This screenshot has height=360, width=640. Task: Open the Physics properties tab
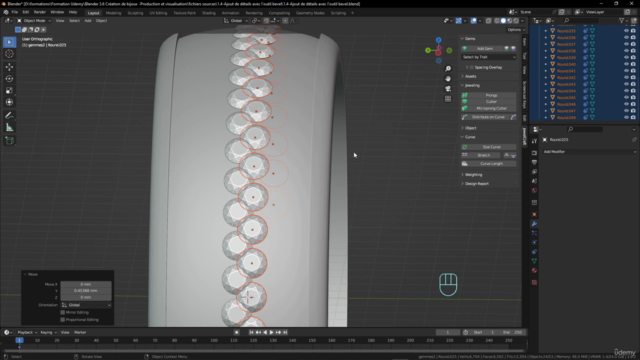click(x=534, y=242)
